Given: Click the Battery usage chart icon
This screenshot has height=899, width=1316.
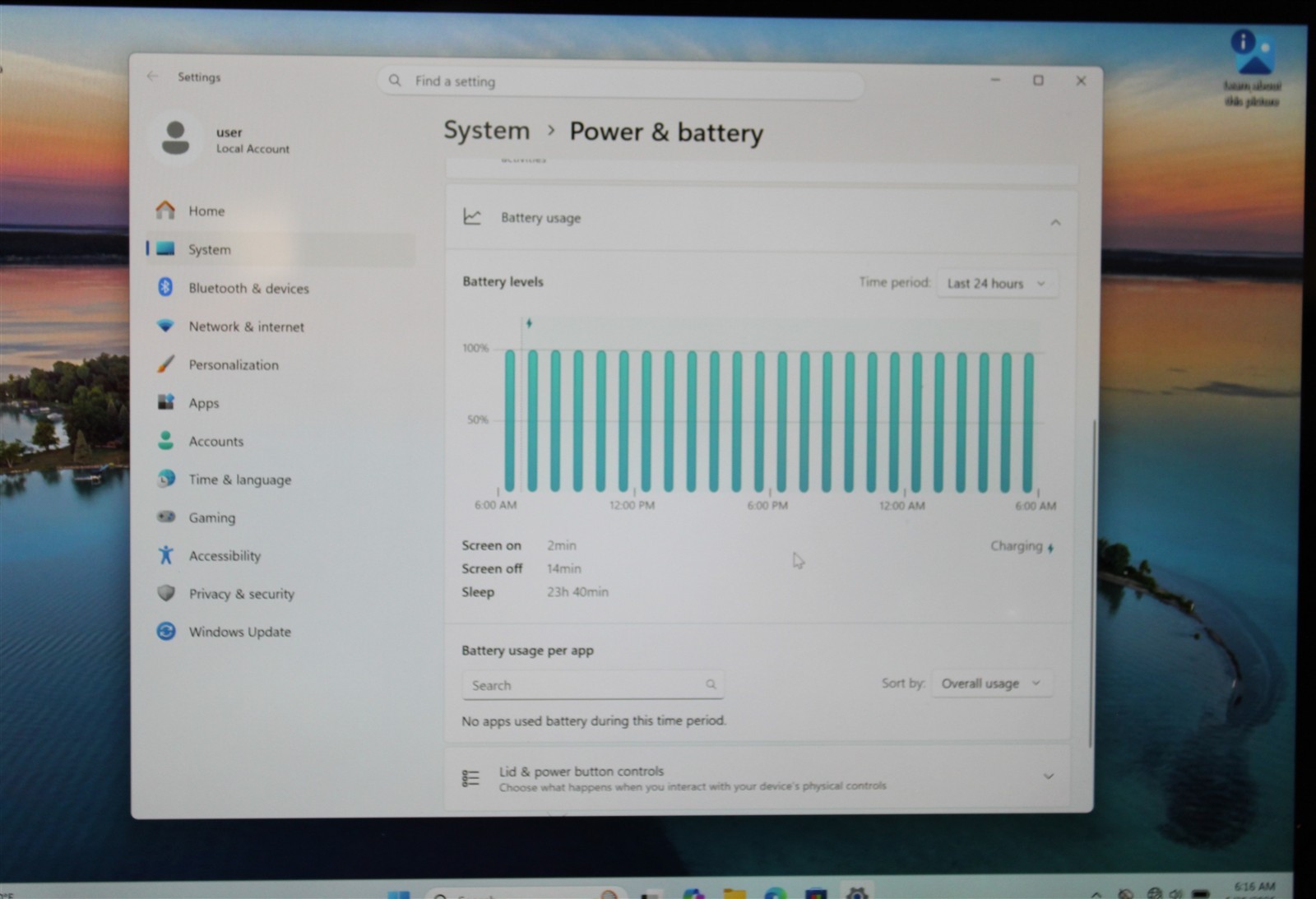Looking at the screenshot, I should click(x=472, y=217).
